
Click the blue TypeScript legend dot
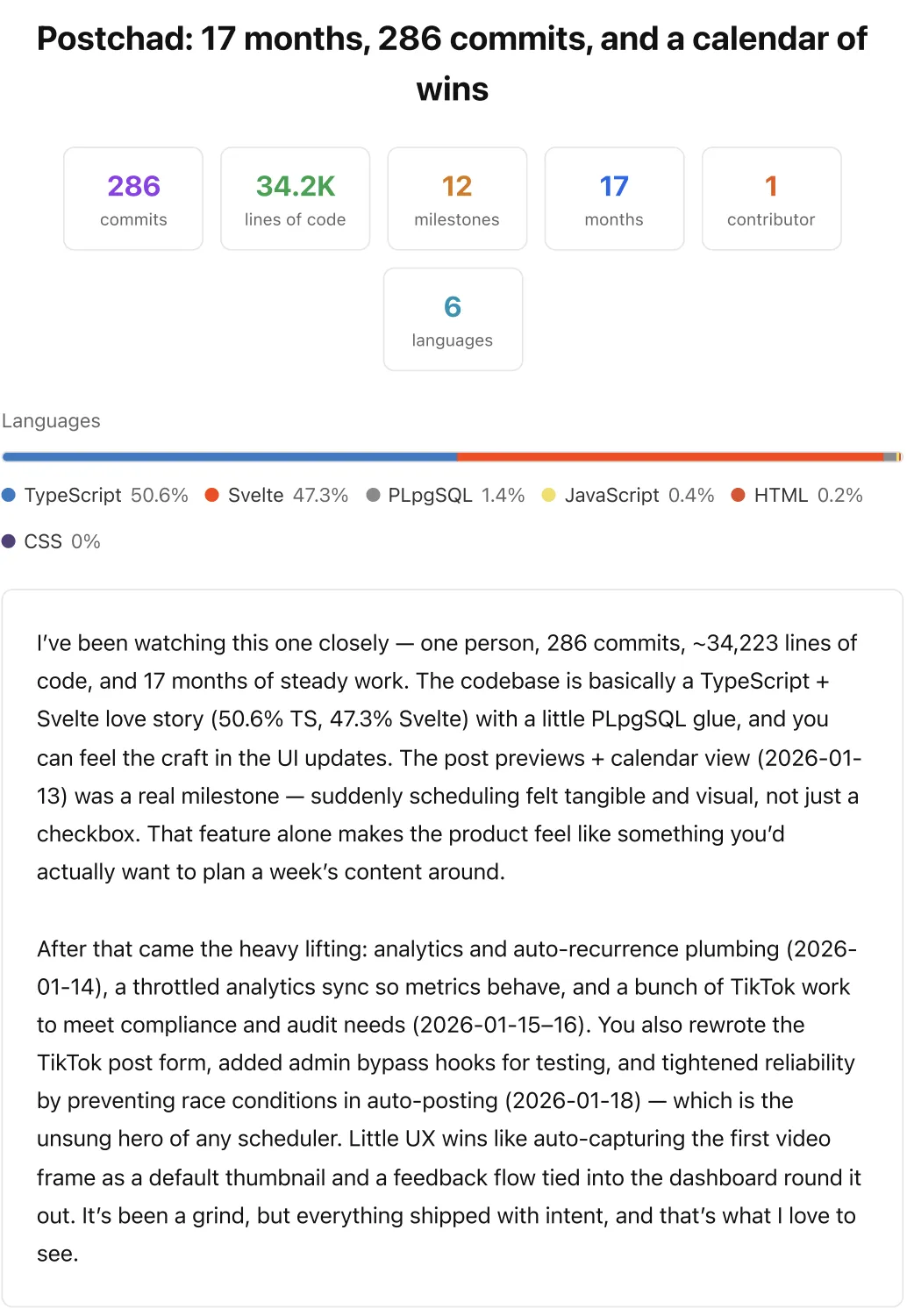pos(9,495)
